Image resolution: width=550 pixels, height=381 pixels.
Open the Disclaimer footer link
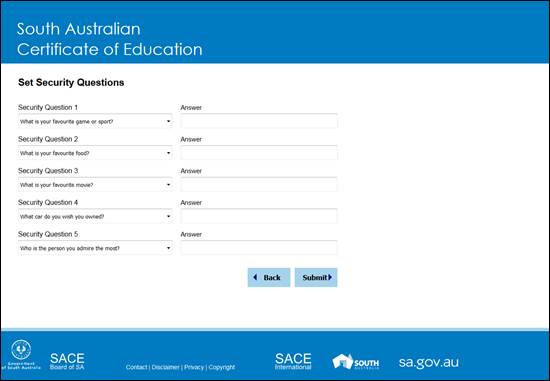166,367
